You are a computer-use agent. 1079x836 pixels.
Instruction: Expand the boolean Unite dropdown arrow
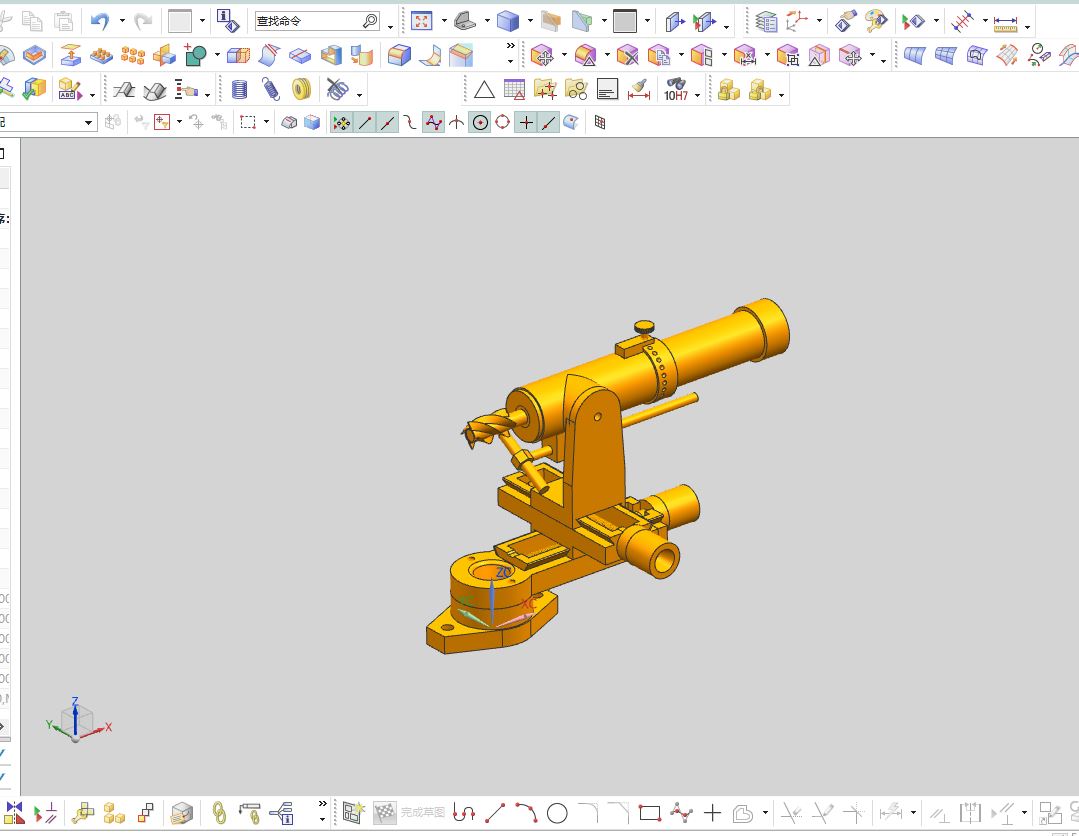pos(217,55)
